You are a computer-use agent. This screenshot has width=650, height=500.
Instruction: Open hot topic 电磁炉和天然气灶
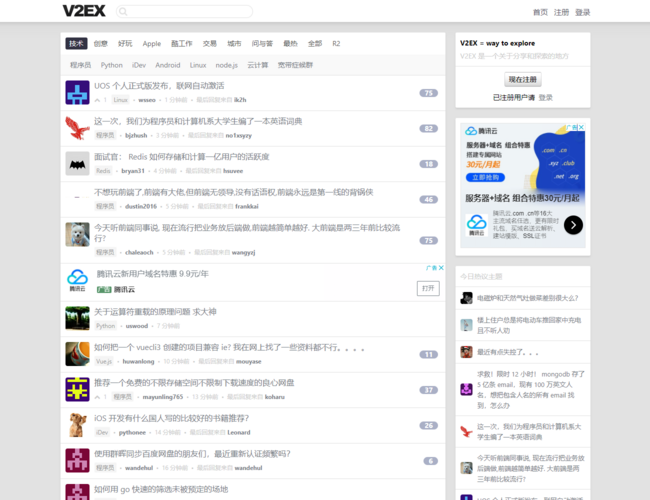527,298
